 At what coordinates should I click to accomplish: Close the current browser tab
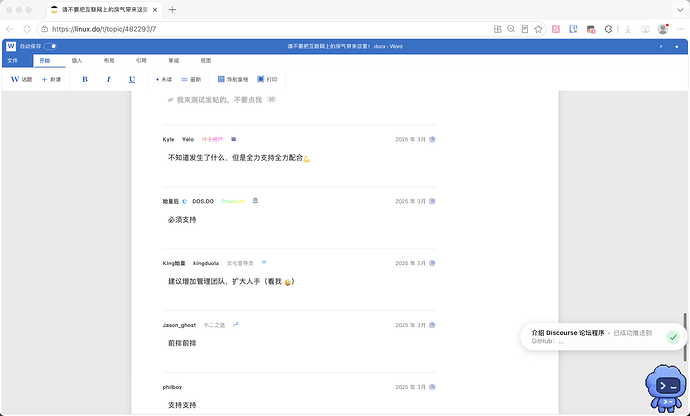point(155,10)
